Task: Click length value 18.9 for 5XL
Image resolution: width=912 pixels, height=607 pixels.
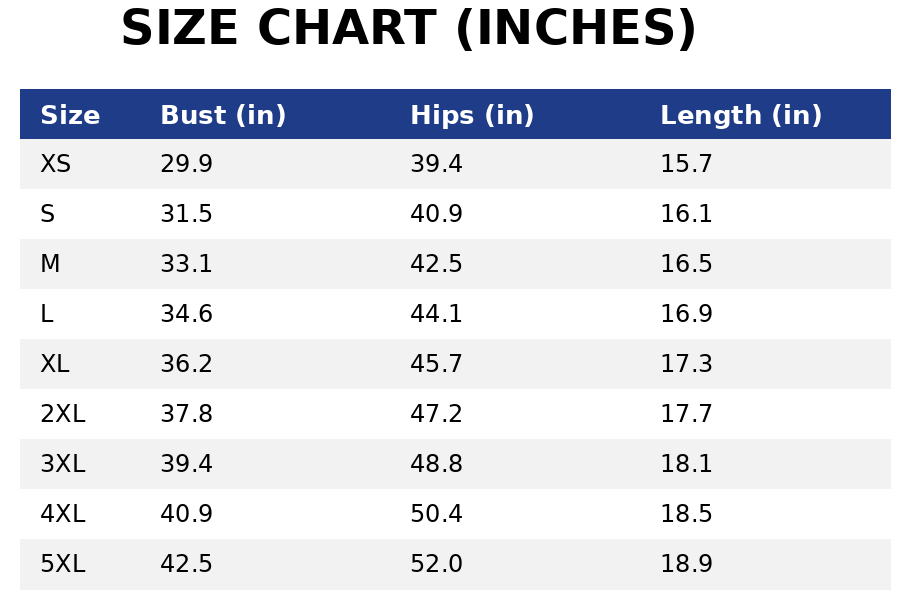Action: [686, 565]
